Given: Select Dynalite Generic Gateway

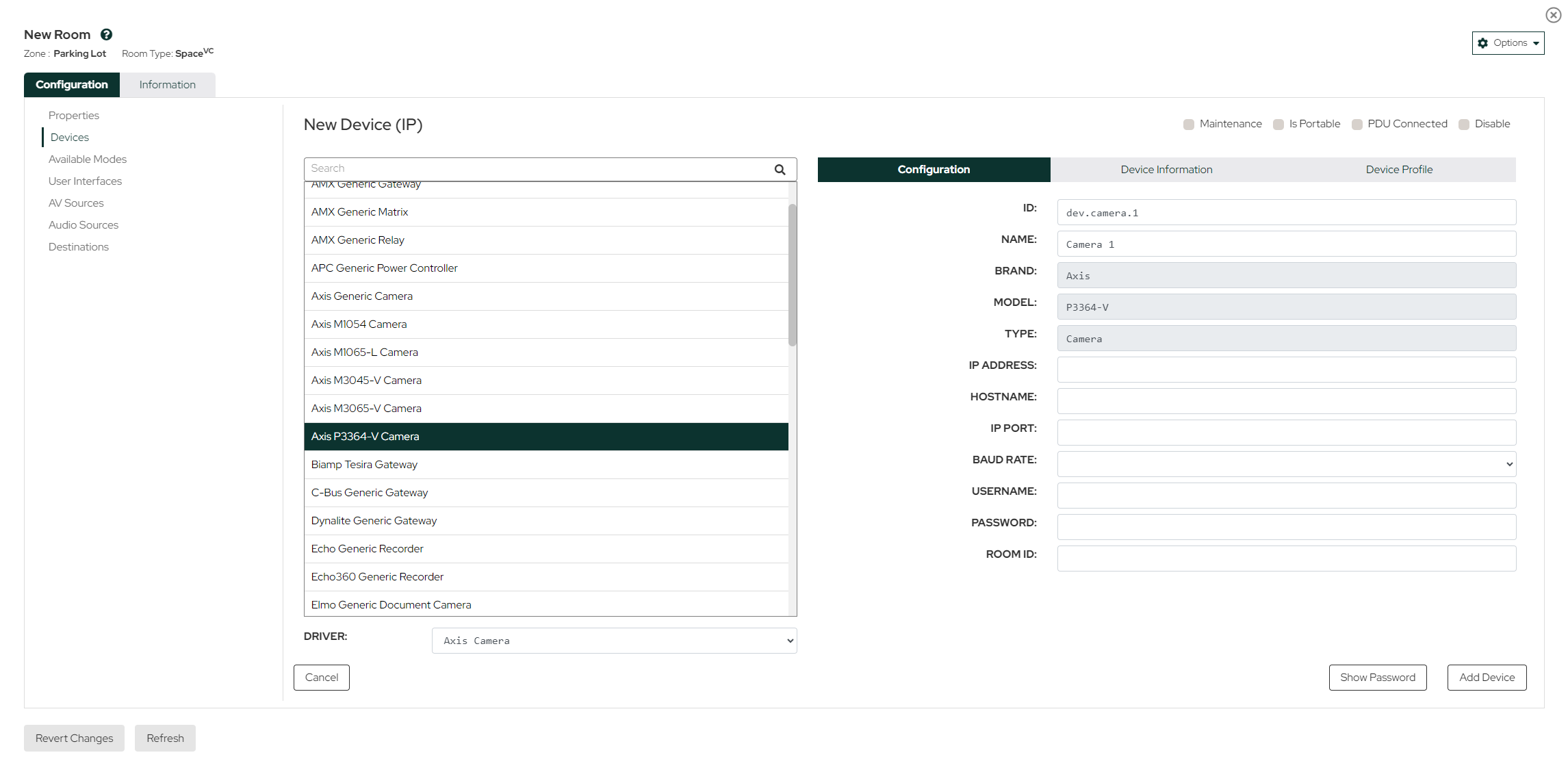Looking at the screenshot, I should point(546,521).
